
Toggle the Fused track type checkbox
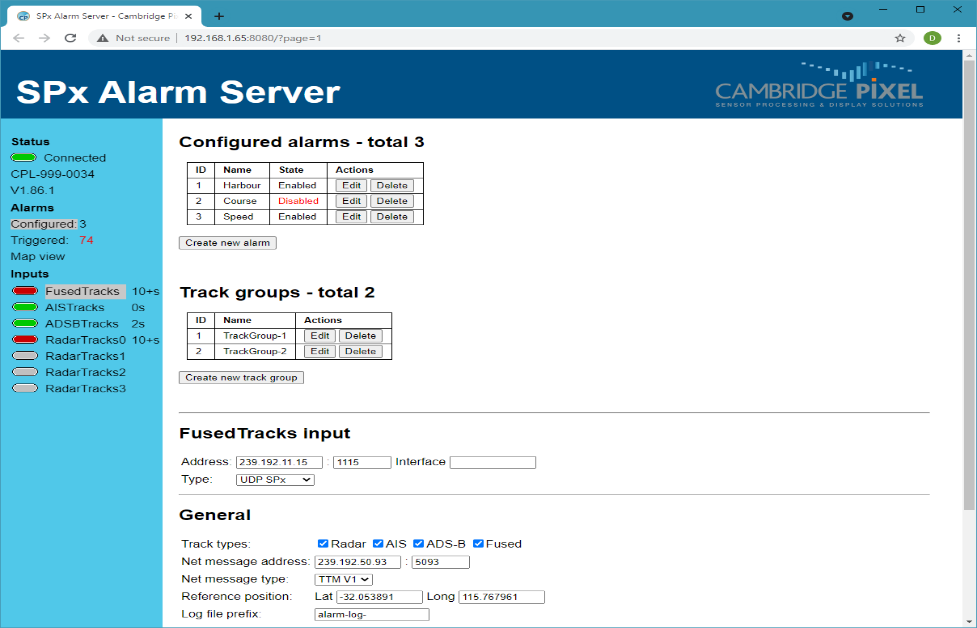pos(478,544)
